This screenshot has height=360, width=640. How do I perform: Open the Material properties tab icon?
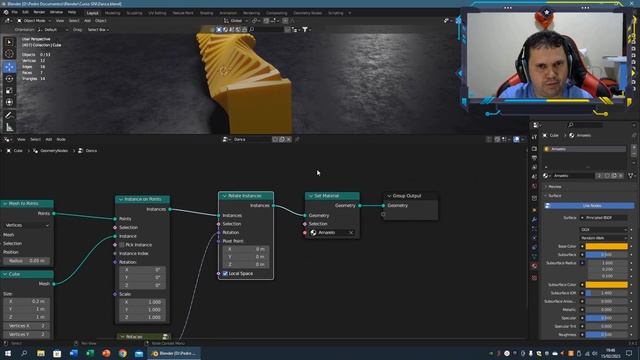[534, 266]
